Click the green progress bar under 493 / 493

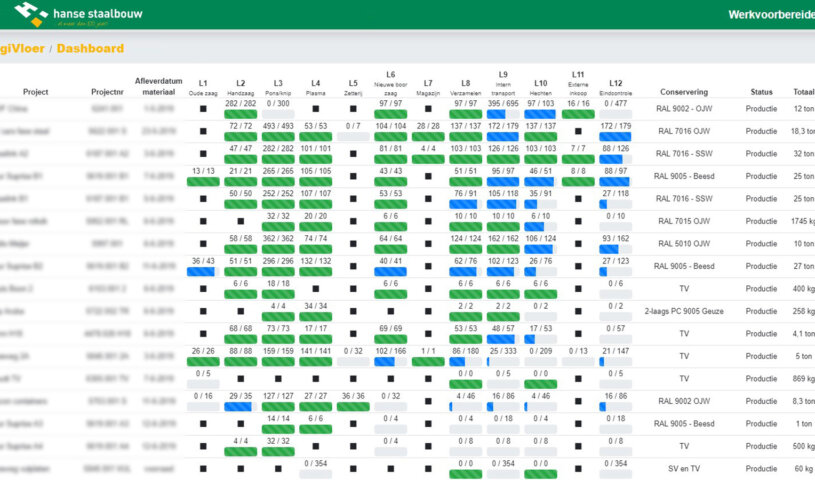coord(278,136)
